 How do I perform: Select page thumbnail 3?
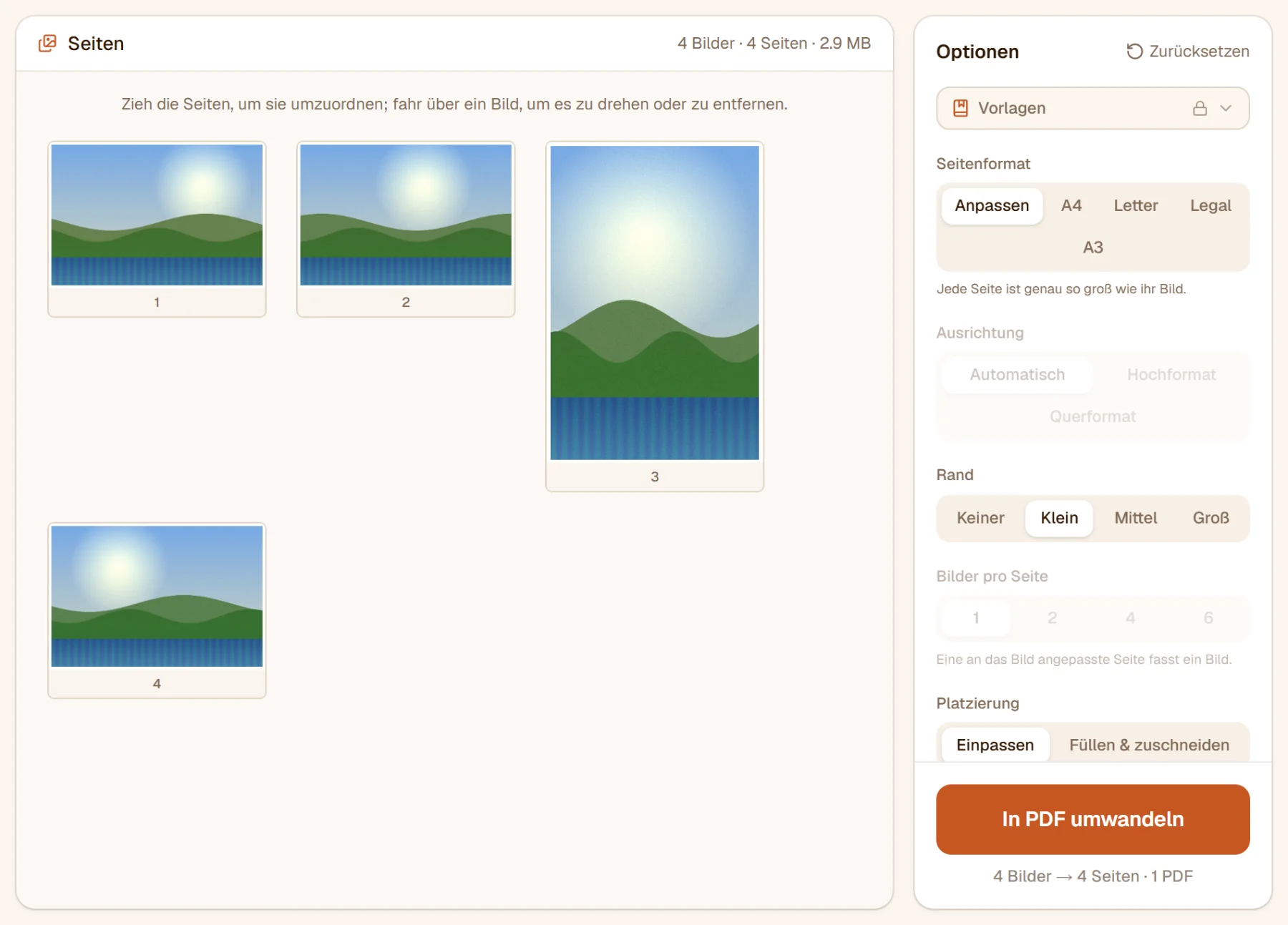[655, 316]
